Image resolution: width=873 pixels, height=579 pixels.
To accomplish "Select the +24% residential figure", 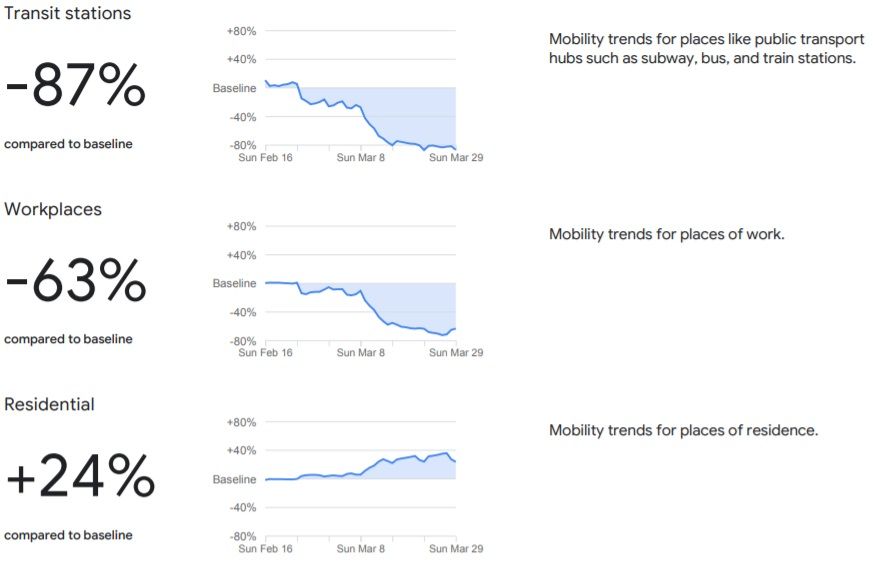I will (x=80, y=478).
